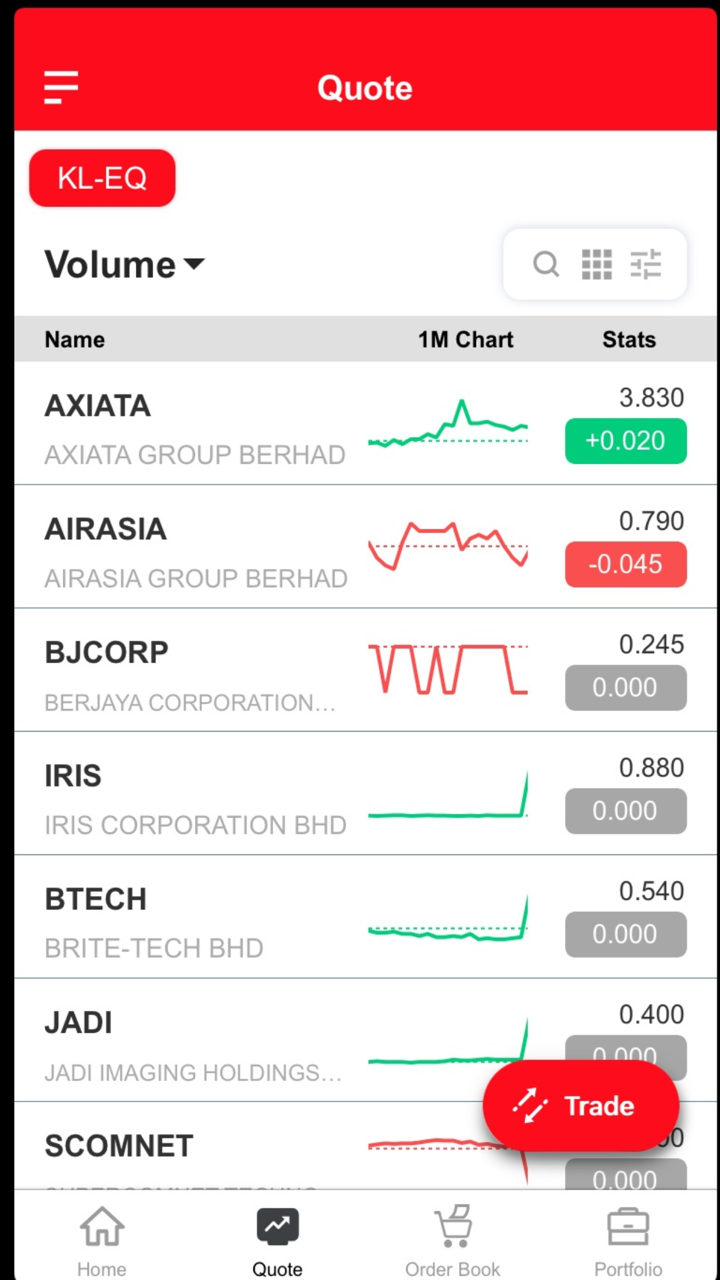Tap the Stats column header
The height and width of the screenshot is (1280, 720).
click(628, 340)
